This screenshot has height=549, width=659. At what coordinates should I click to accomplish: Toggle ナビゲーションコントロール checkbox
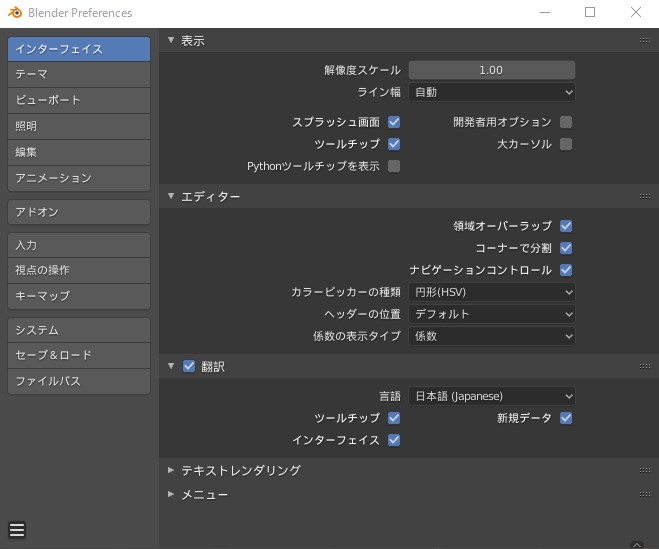point(566,270)
